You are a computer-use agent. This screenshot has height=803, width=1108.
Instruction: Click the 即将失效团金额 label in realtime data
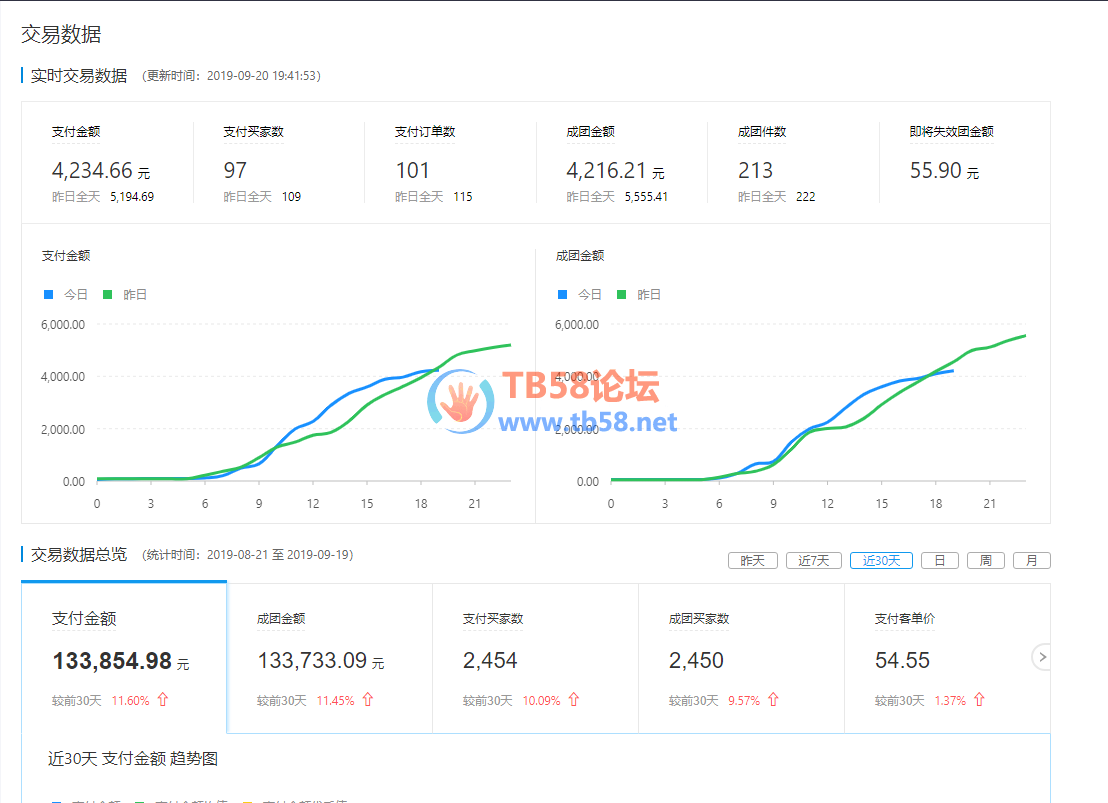click(951, 132)
